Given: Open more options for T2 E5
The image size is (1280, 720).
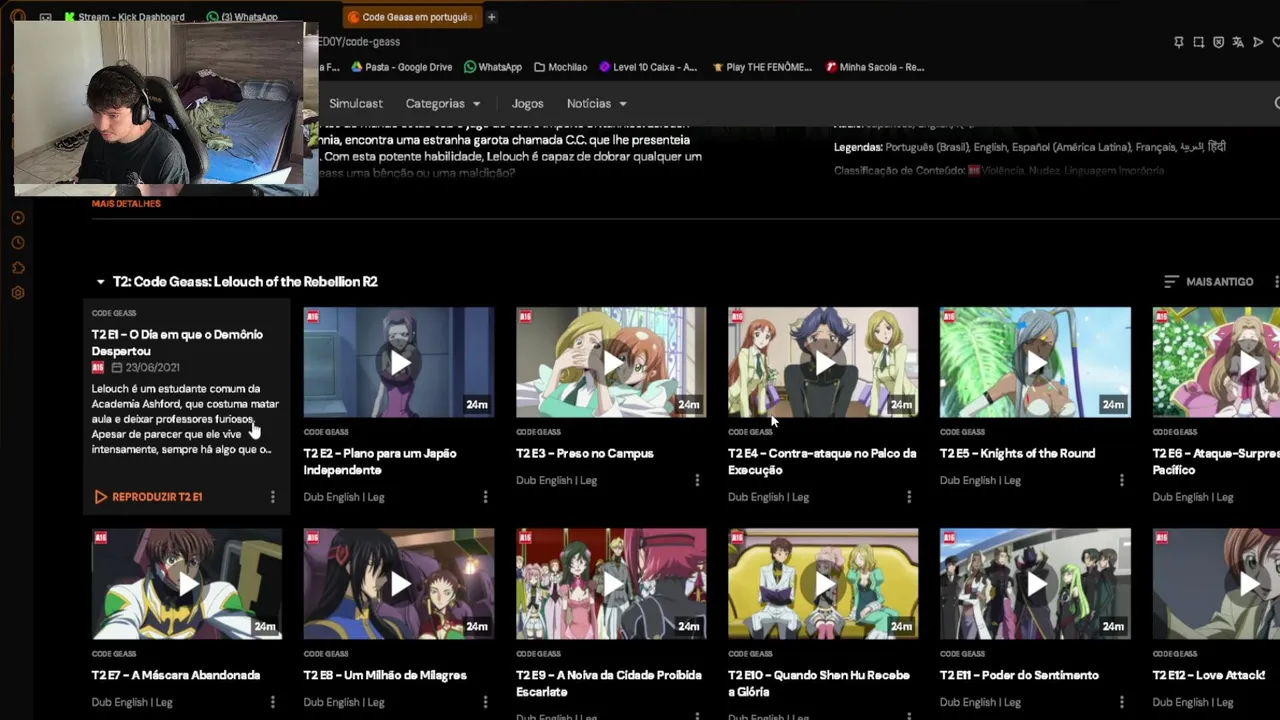Looking at the screenshot, I should pyautogui.click(x=1121, y=481).
